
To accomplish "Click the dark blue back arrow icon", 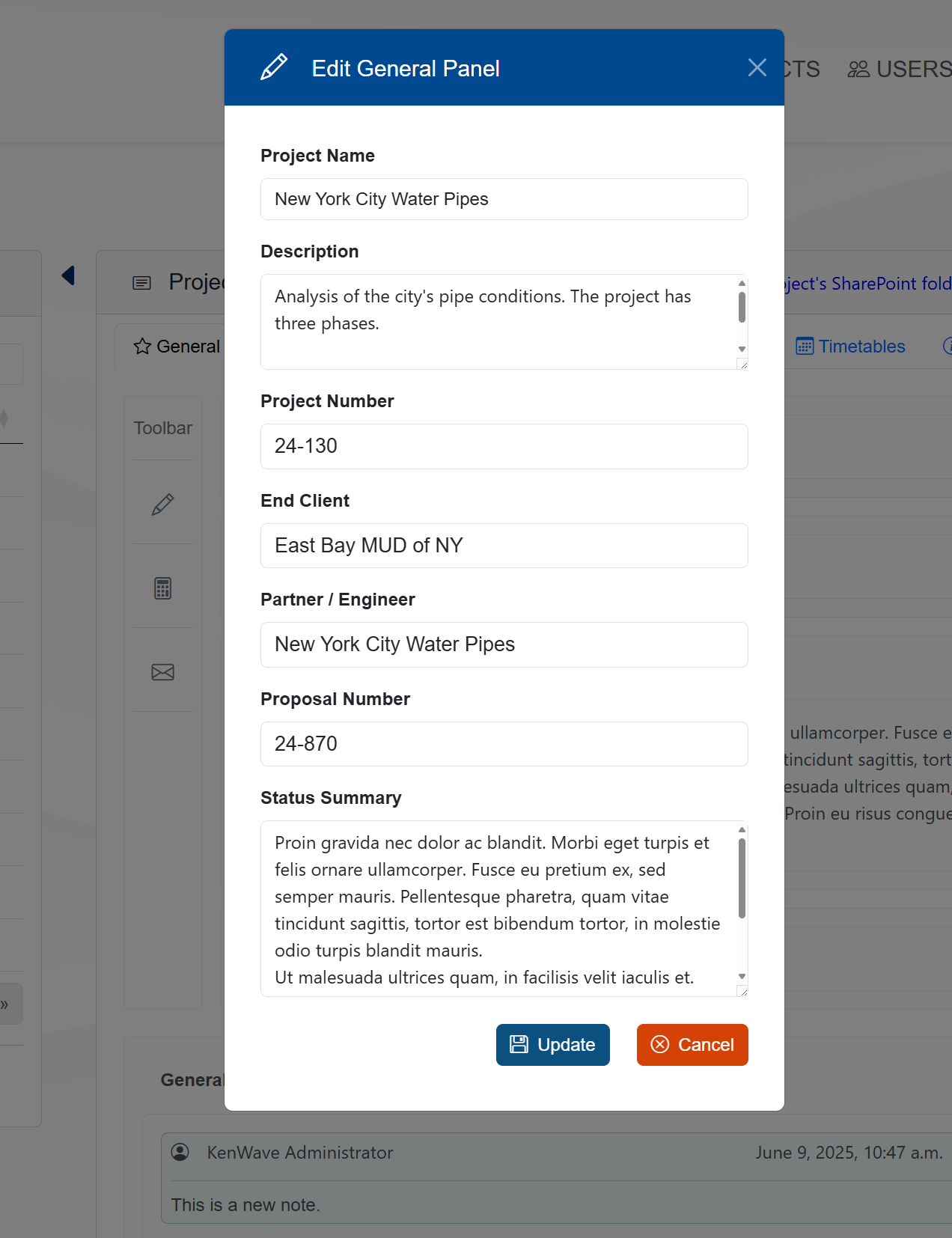I will [68, 275].
